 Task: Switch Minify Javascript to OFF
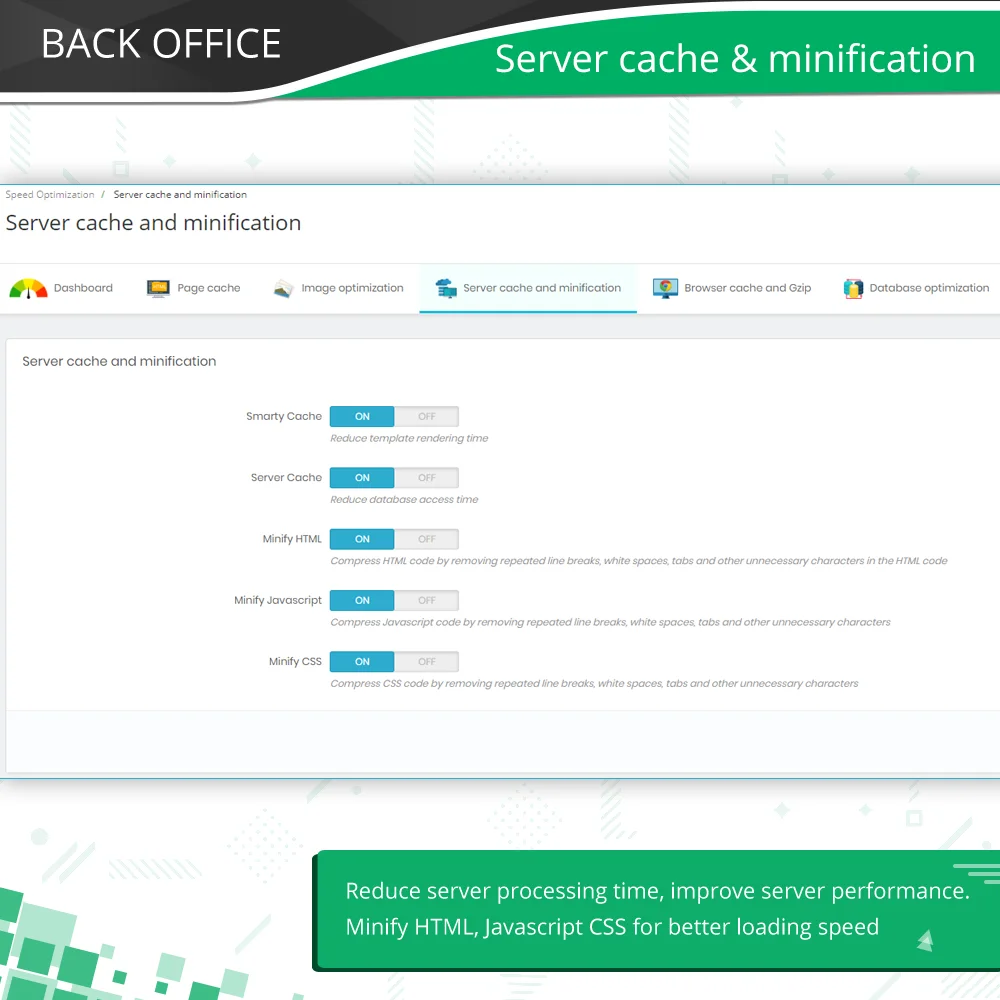pyautogui.click(x=427, y=601)
